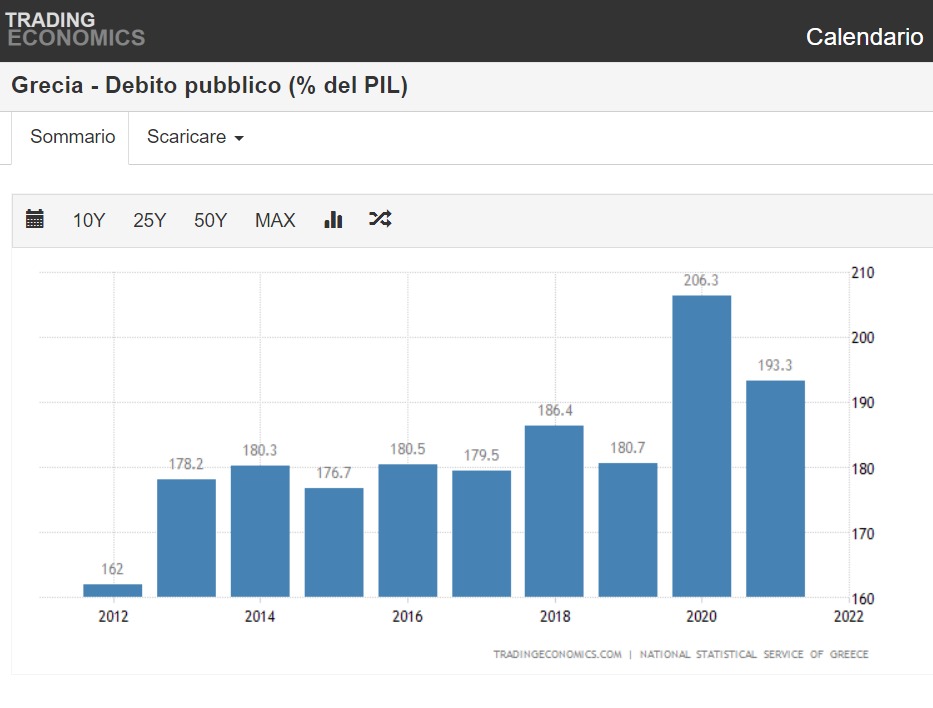The height and width of the screenshot is (708, 933).
Task: Click the 193.3 bar for 2021
Action: 775,488
